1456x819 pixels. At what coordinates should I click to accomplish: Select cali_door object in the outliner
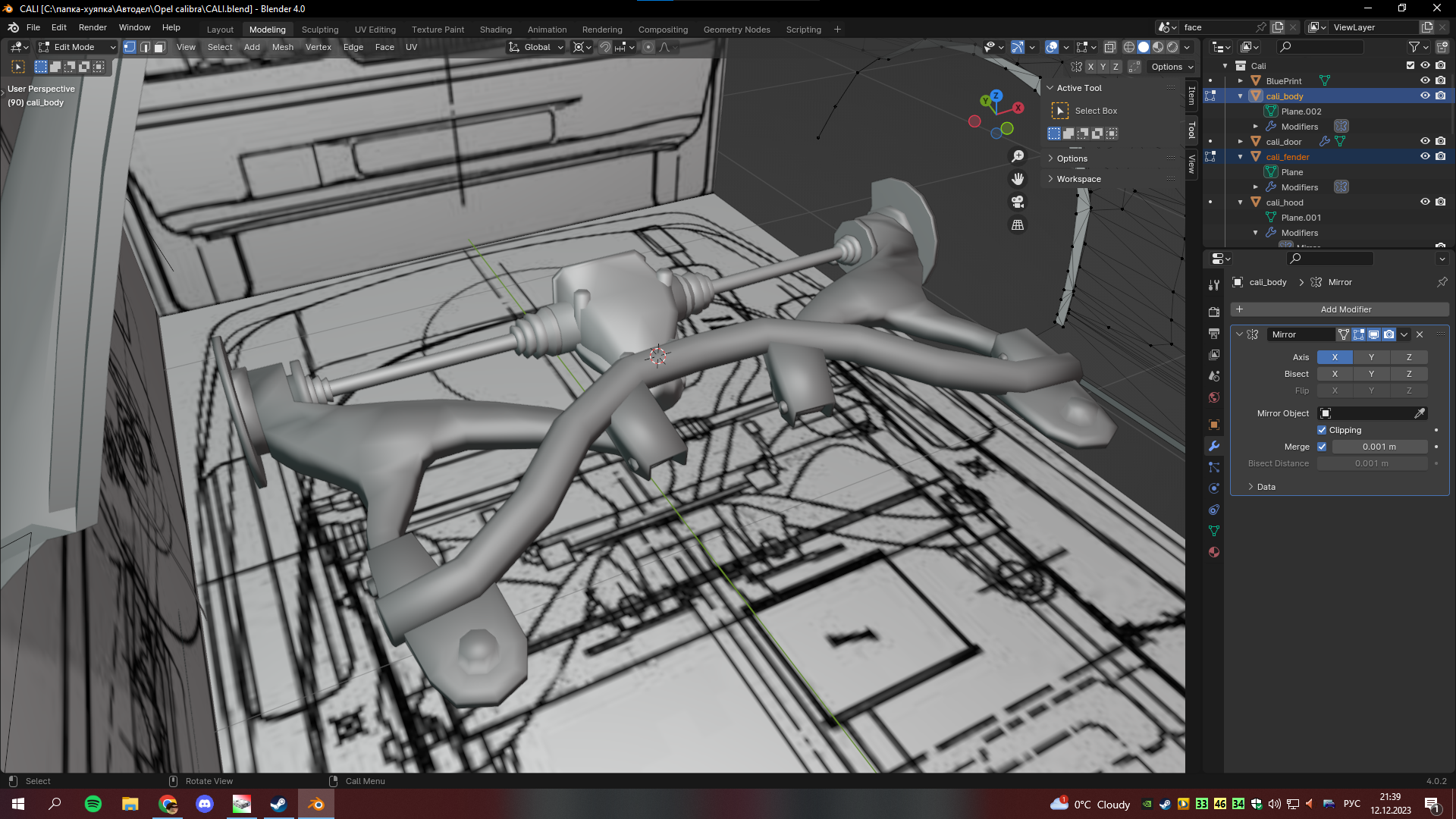[x=1283, y=142]
